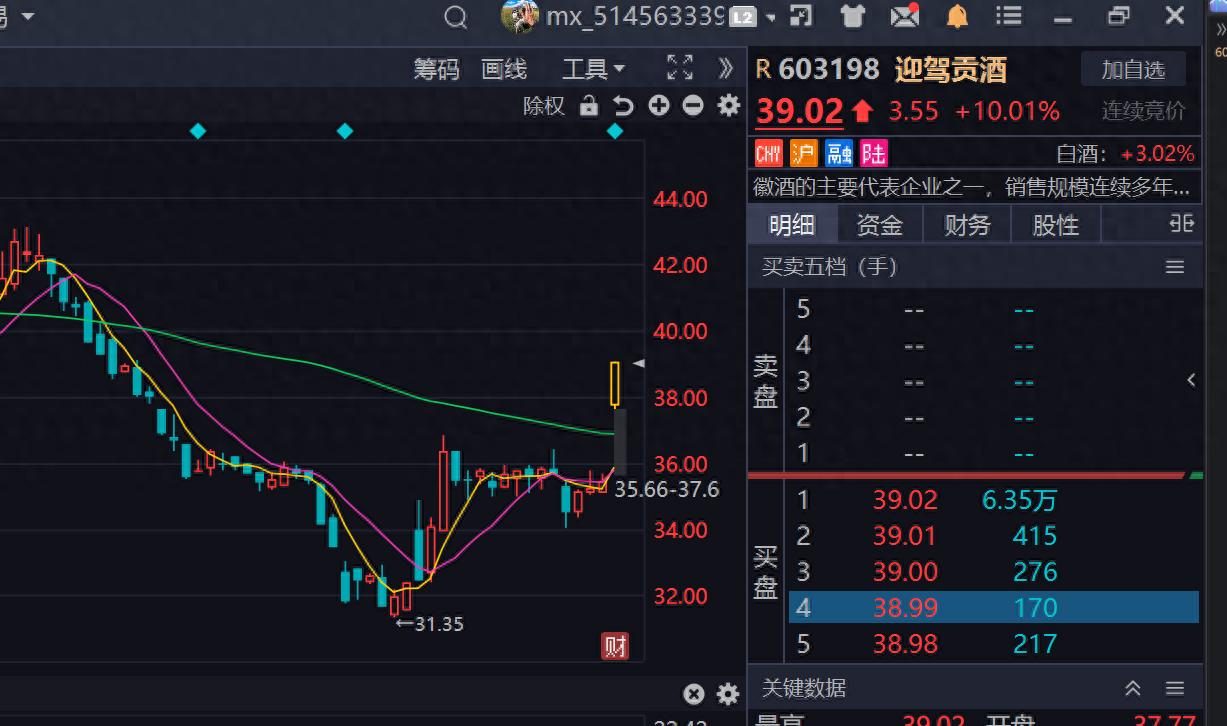Expand the double-chevron toolbar overflow

(727, 68)
